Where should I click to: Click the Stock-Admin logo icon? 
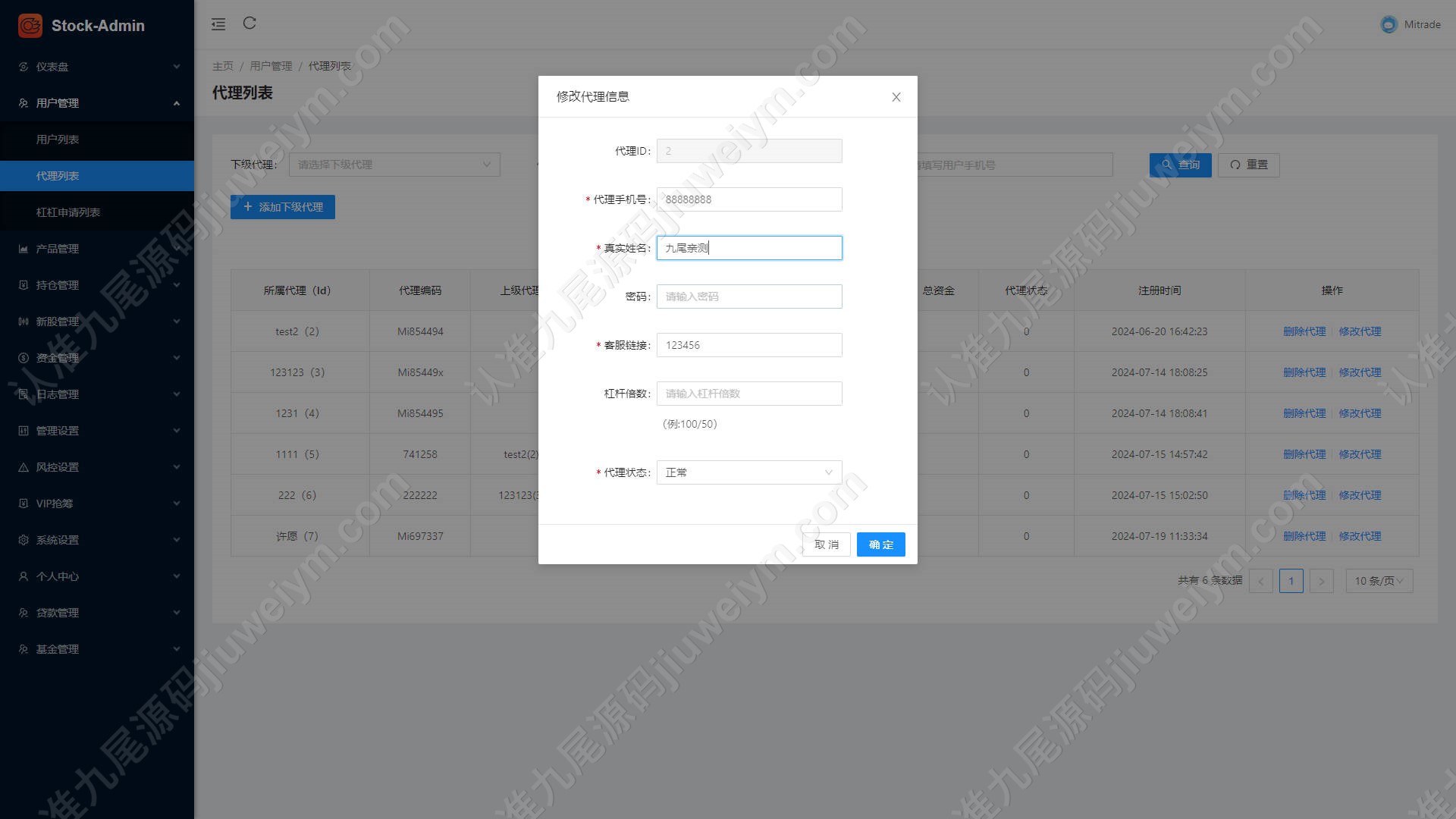pos(30,26)
